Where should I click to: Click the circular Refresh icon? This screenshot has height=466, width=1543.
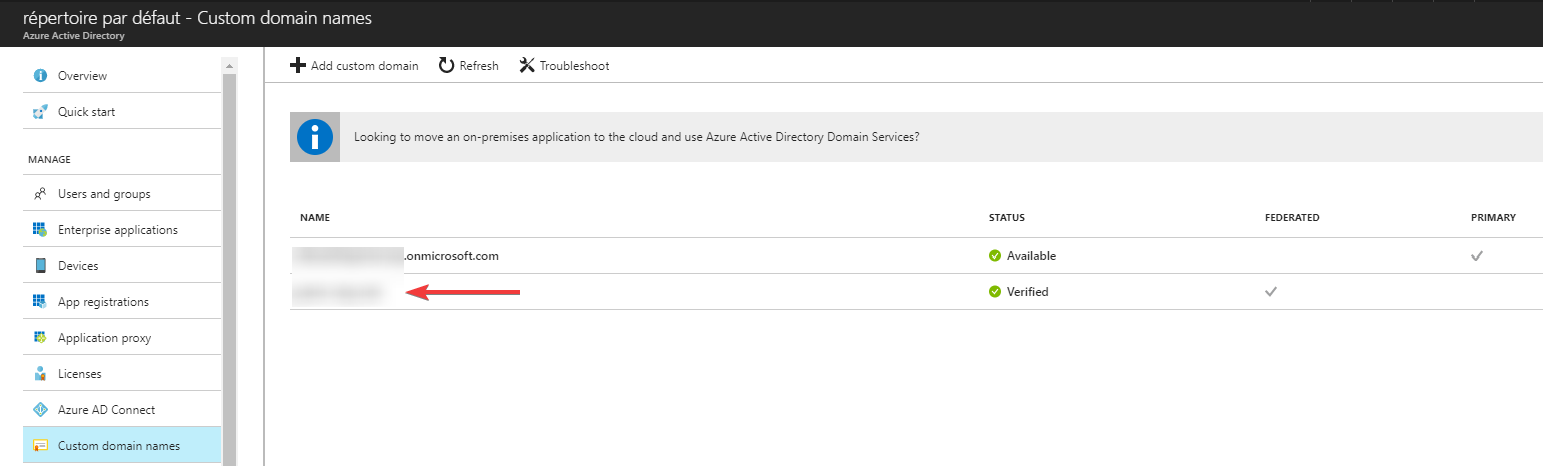coord(447,66)
